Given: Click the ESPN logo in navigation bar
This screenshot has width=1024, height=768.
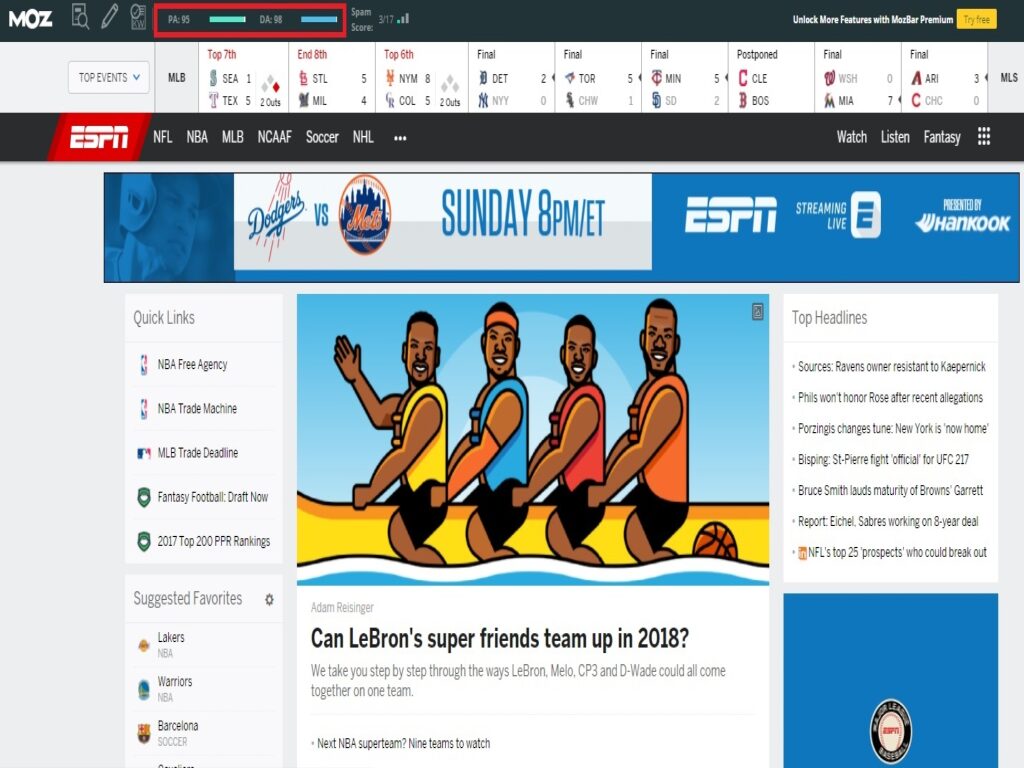Looking at the screenshot, I should pyautogui.click(x=99, y=137).
